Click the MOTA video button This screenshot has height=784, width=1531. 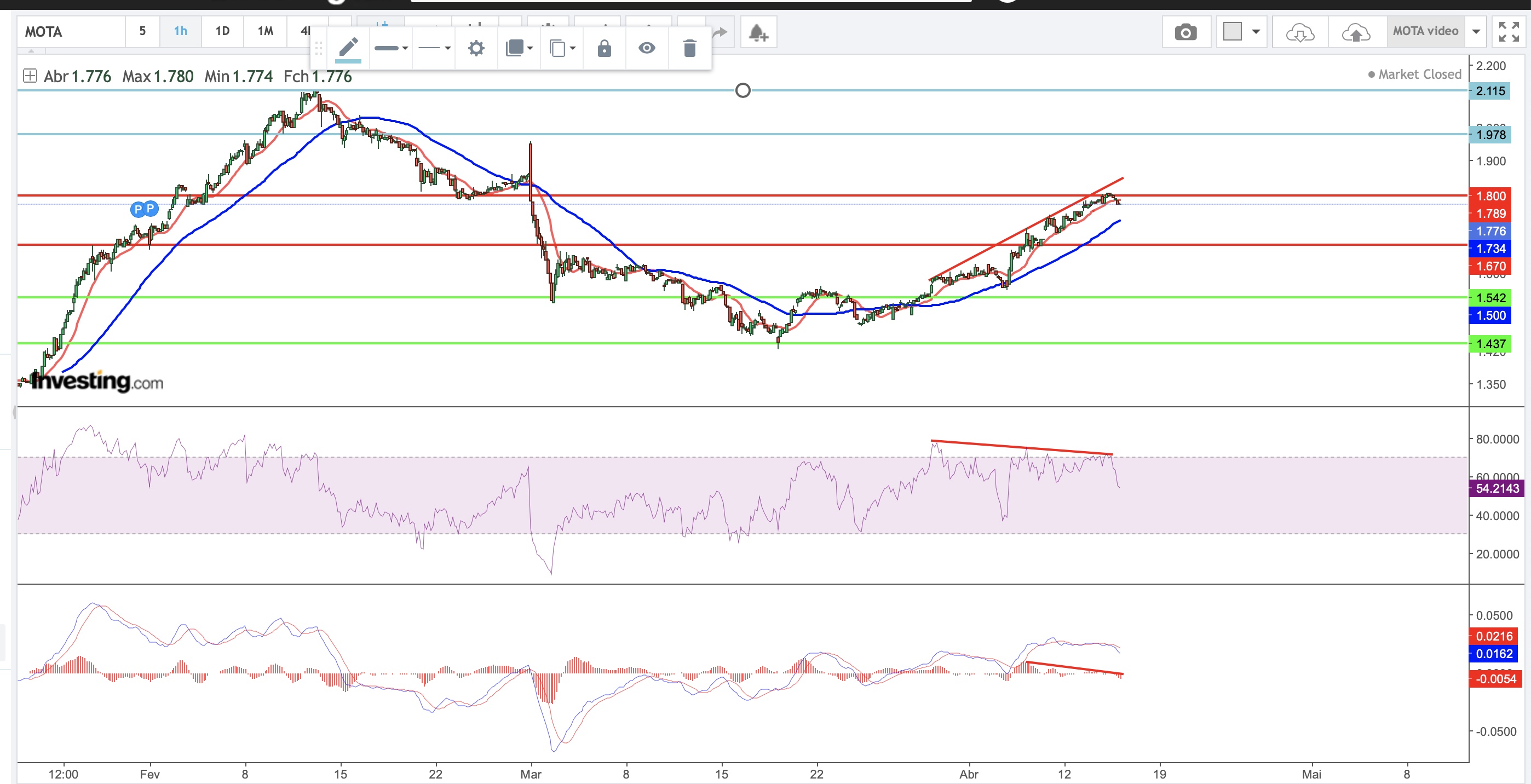pos(1425,32)
